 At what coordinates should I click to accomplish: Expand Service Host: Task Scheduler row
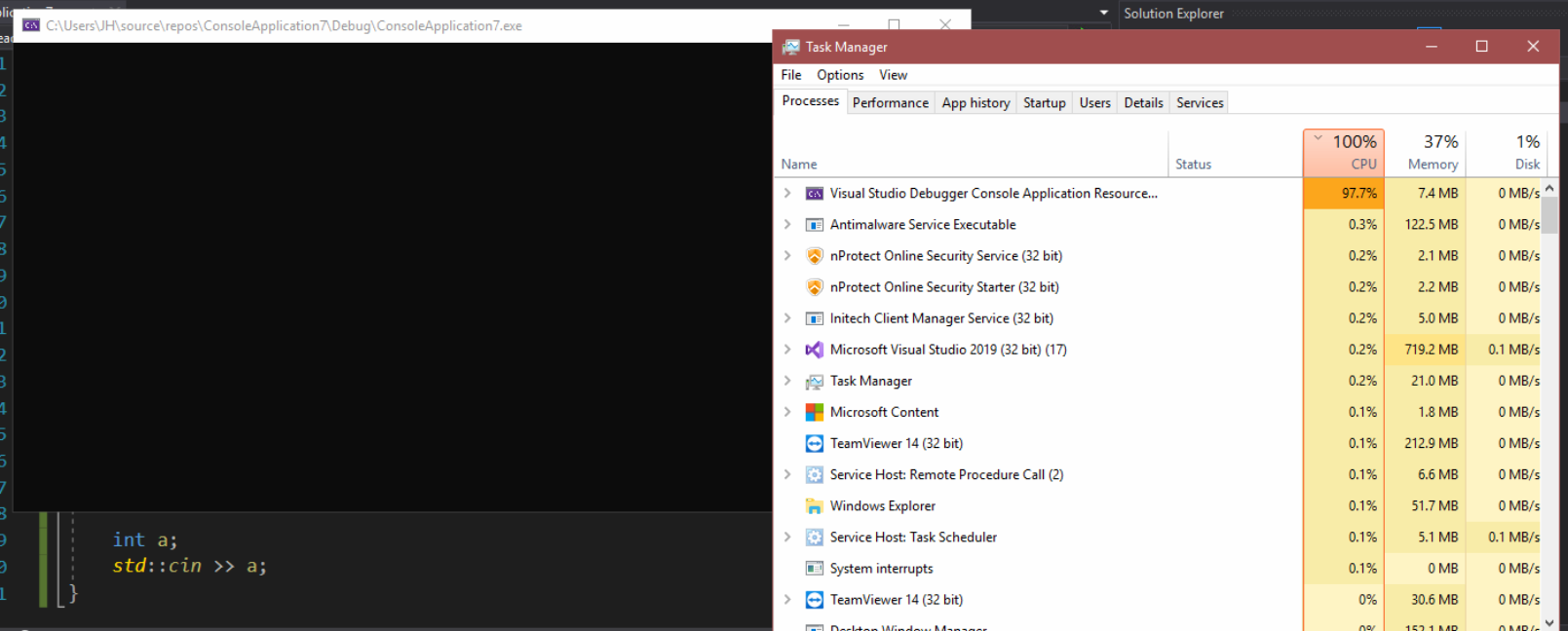click(x=787, y=537)
